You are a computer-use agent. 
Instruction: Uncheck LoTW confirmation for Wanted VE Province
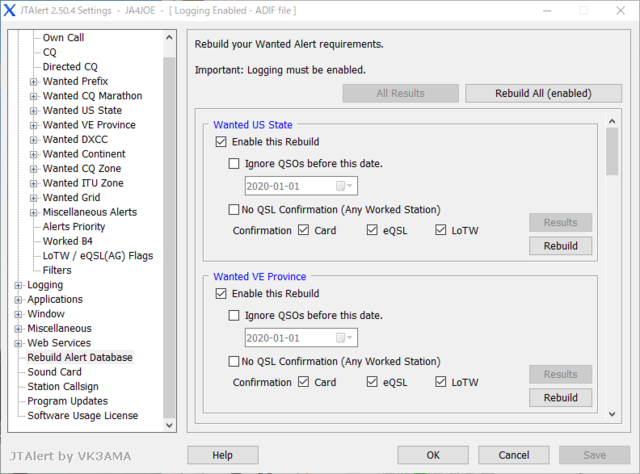click(x=440, y=382)
